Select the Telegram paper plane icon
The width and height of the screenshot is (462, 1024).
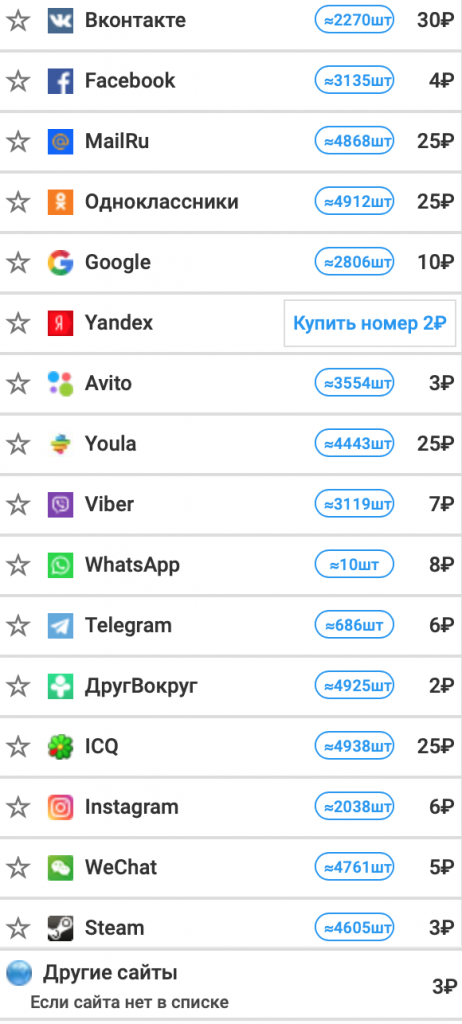(x=60, y=626)
